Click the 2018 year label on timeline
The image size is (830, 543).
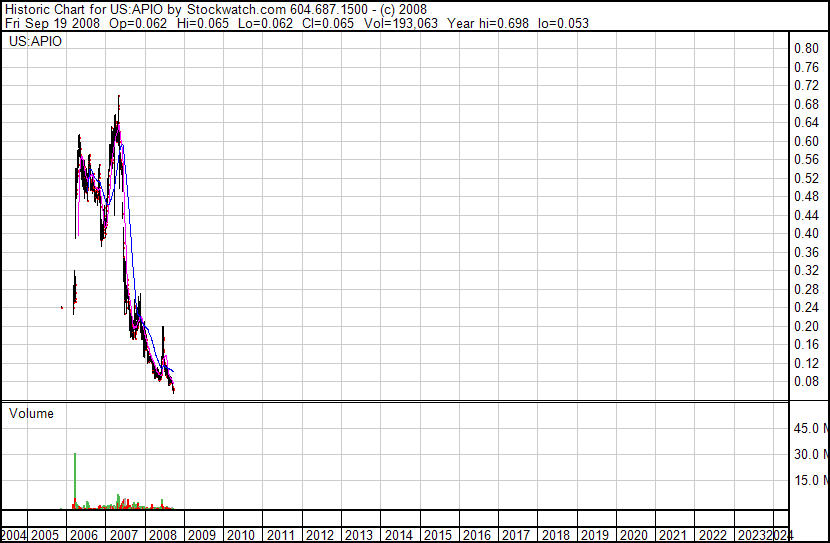coord(555,536)
